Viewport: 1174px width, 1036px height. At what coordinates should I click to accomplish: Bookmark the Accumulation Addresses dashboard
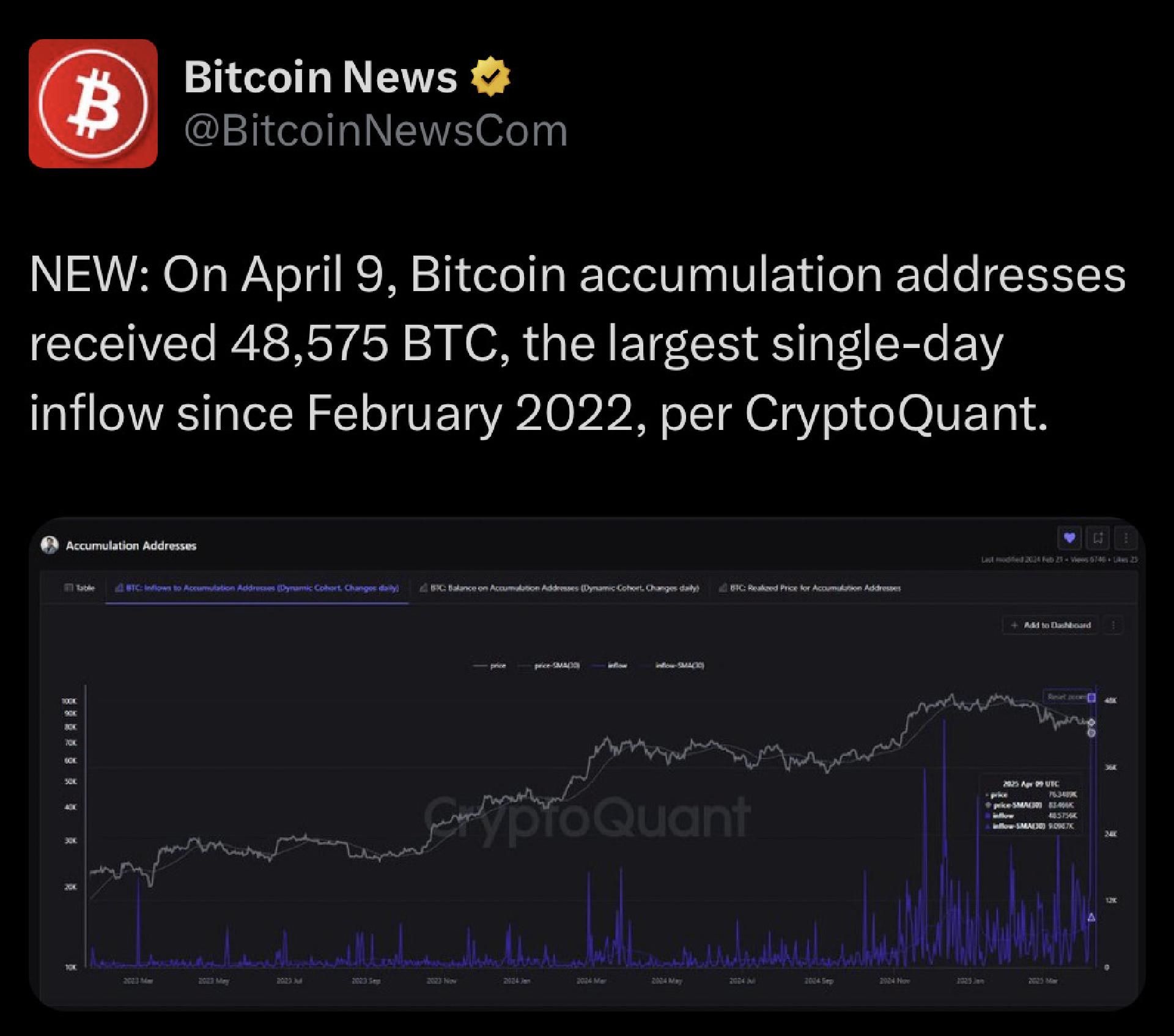coord(1098,538)
